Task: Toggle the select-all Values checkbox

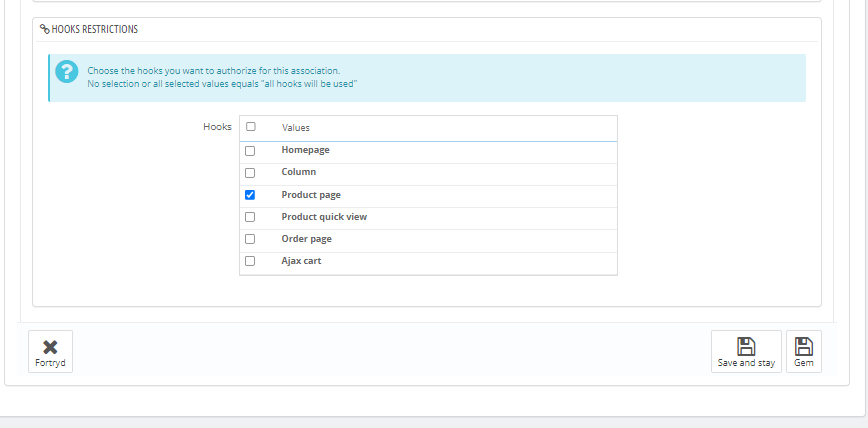Action: 250,127
